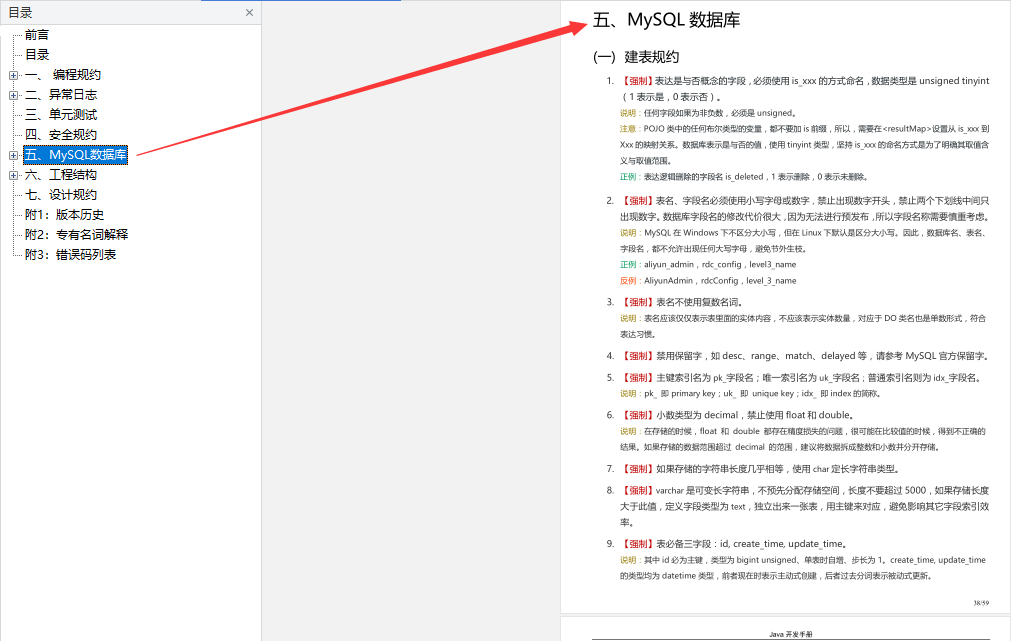
Task: Navigate to 六、工程结构 chapter
Action: tap(61, 175)
